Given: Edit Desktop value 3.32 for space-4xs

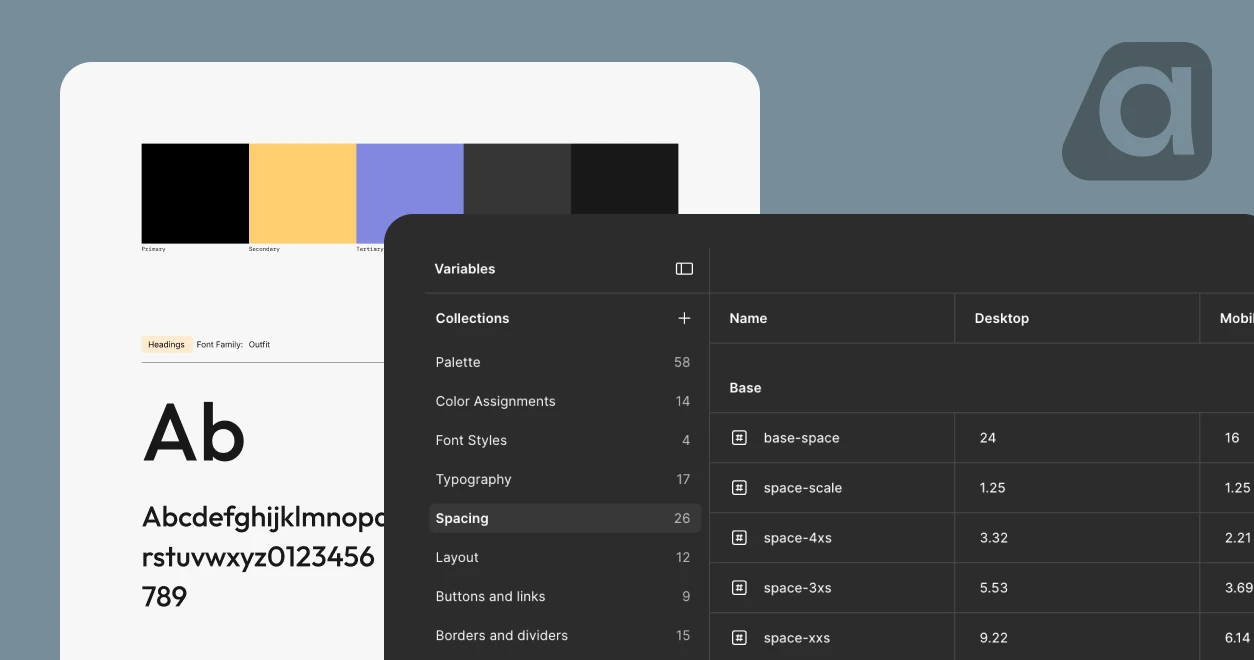Looking at the screenshot, I should (994, 538).
